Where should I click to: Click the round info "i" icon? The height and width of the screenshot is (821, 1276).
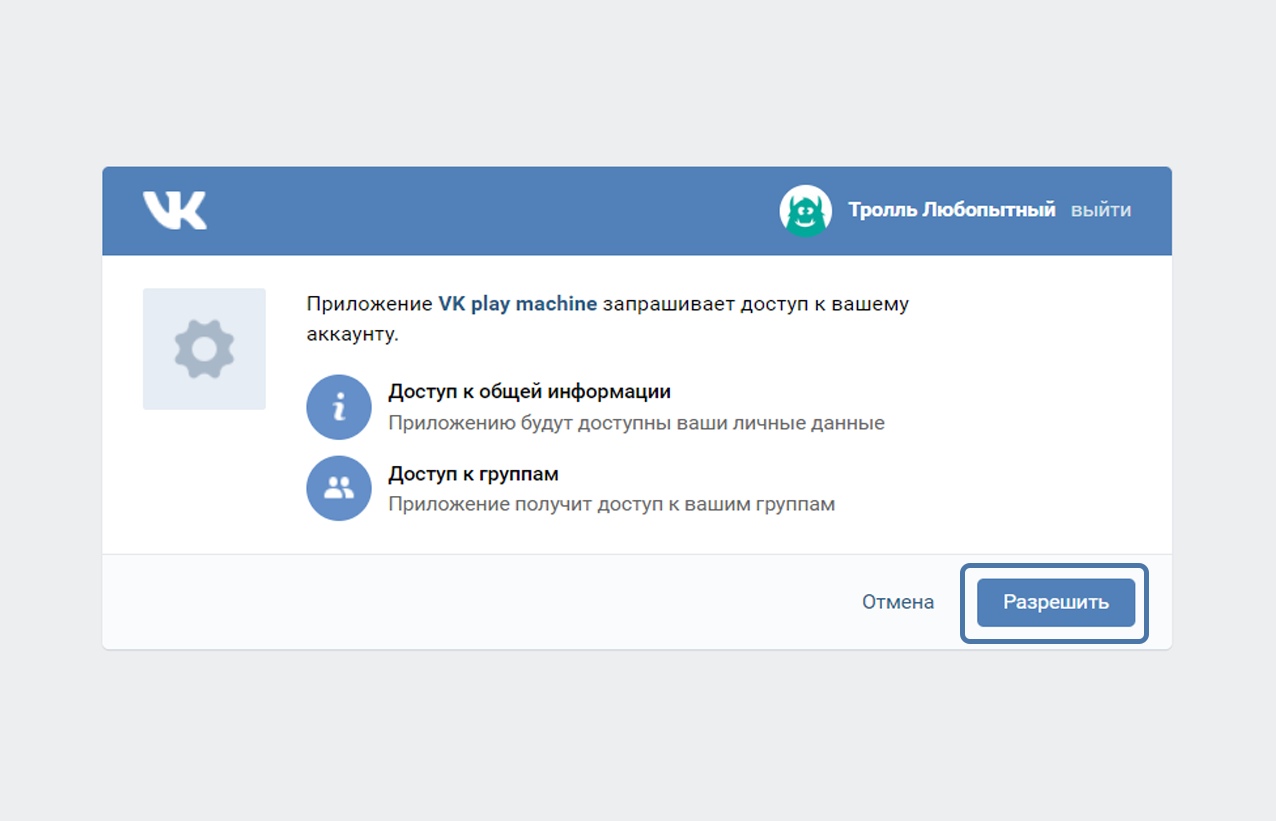pos(339,407)
